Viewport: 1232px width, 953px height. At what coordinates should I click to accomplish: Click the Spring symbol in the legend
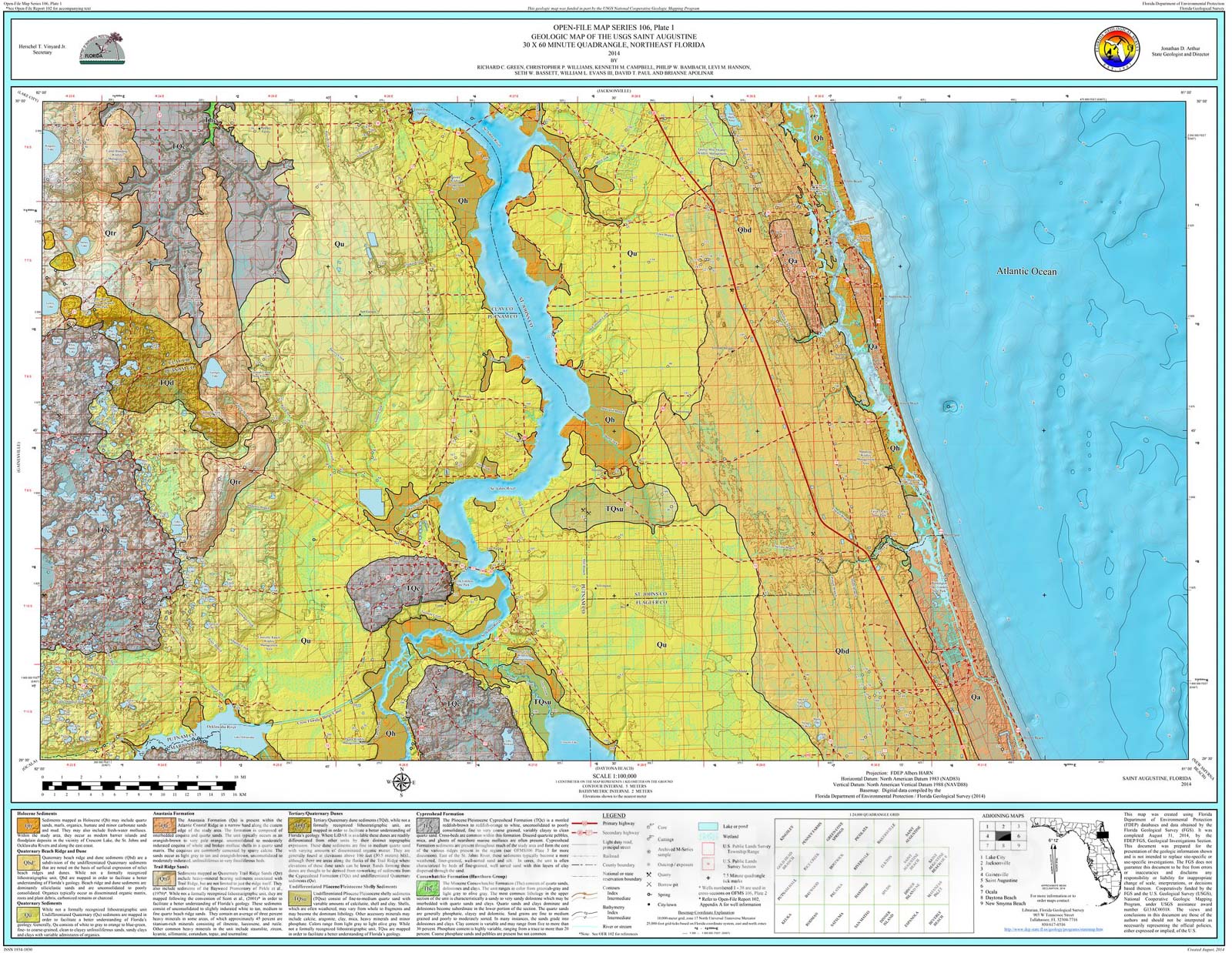pyautogui.click(x=650, y=894)
